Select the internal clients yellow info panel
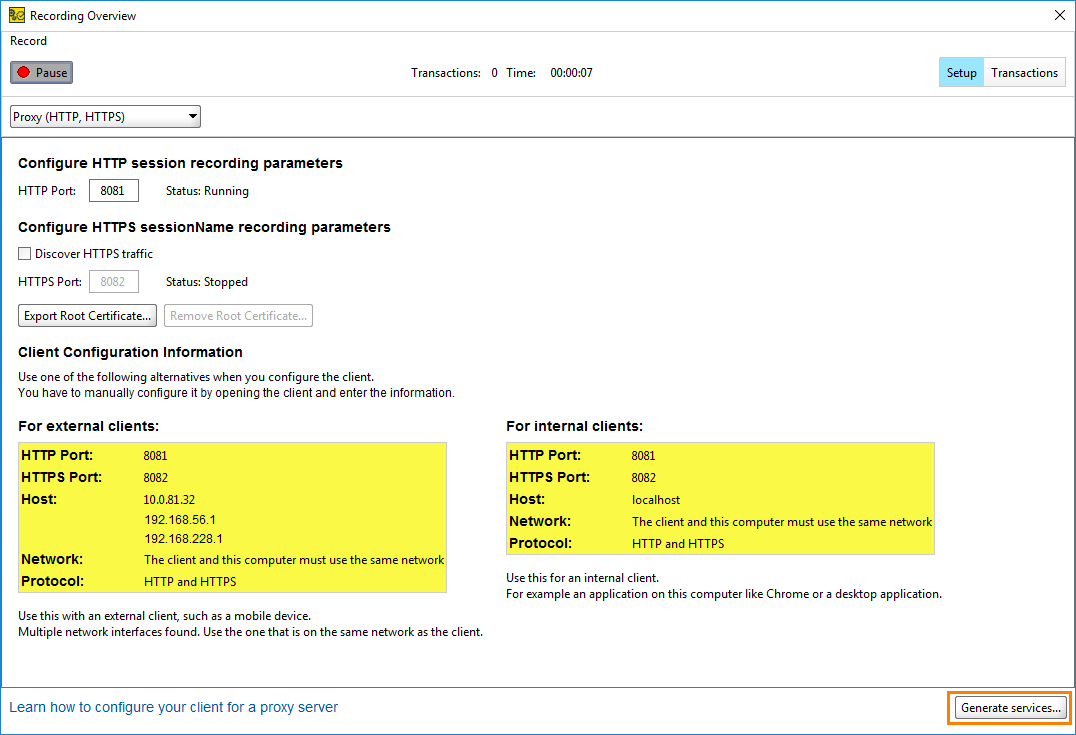This screenshot has height=735, width=1076. tap(719, 498)
